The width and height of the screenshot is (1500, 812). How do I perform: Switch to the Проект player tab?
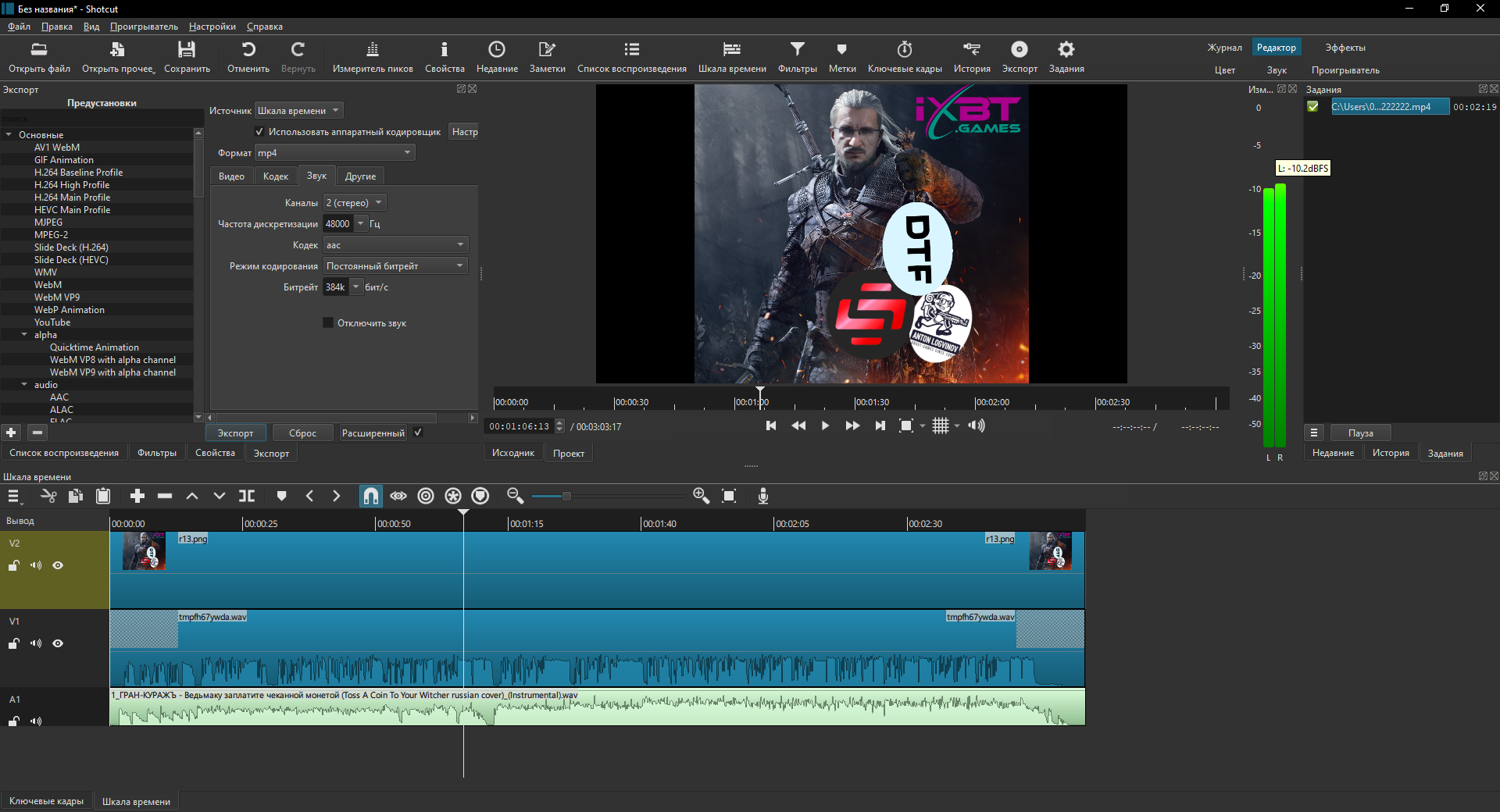[x=569, y=454]
